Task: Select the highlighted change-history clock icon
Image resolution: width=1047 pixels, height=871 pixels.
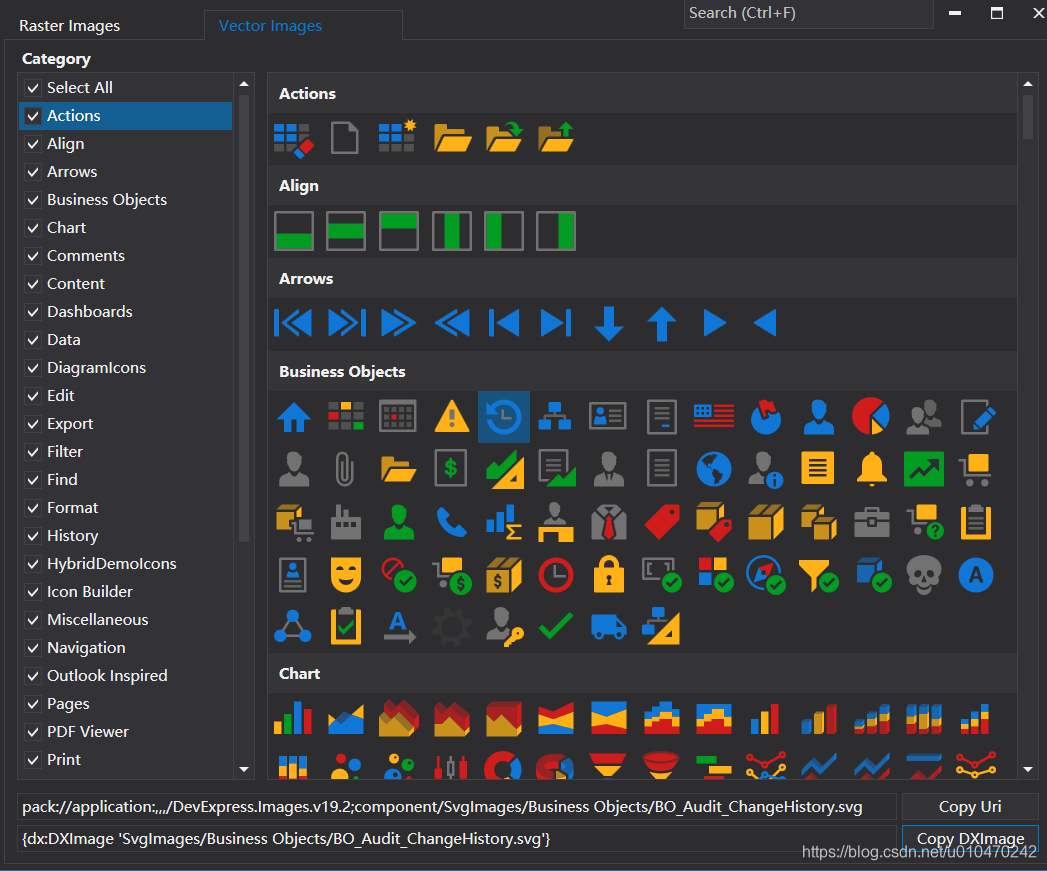Action: [503, 417]
